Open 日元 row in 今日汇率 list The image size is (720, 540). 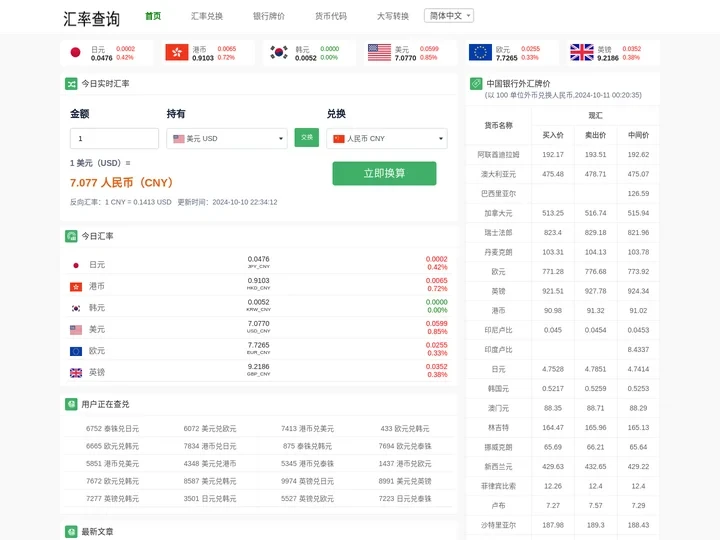259,263
